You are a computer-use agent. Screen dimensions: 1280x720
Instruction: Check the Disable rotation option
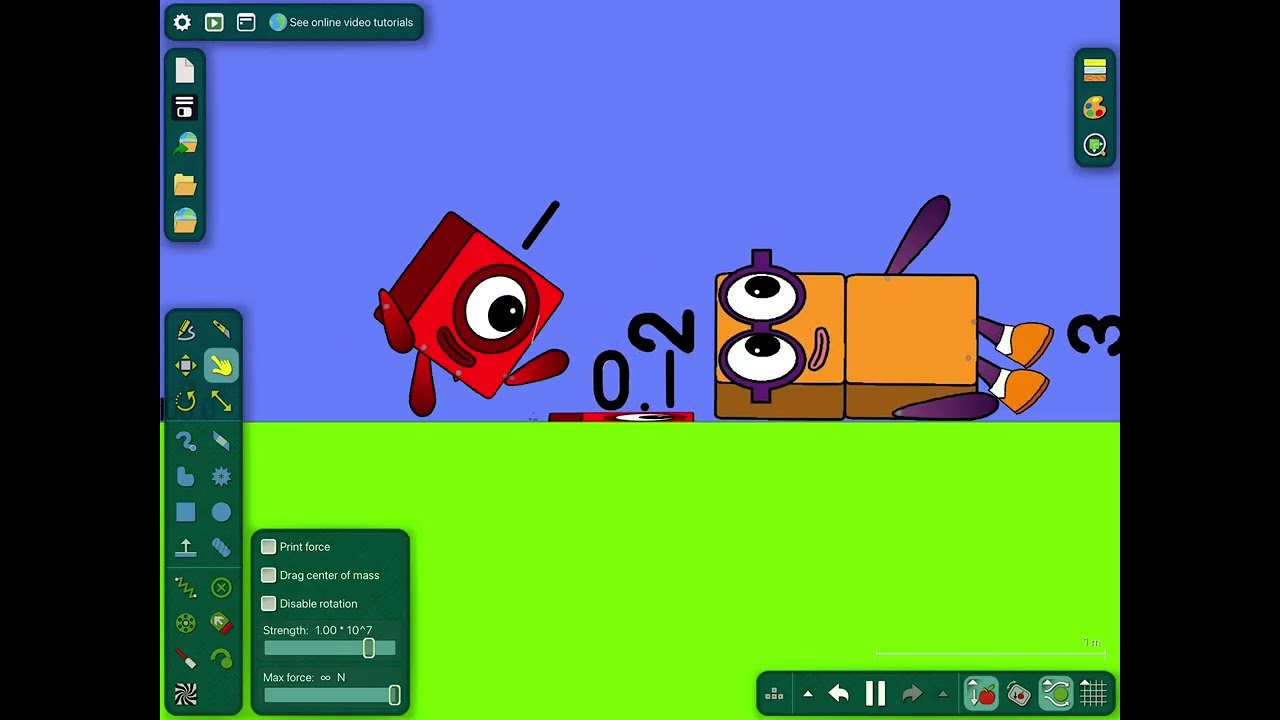coord(268,603)
